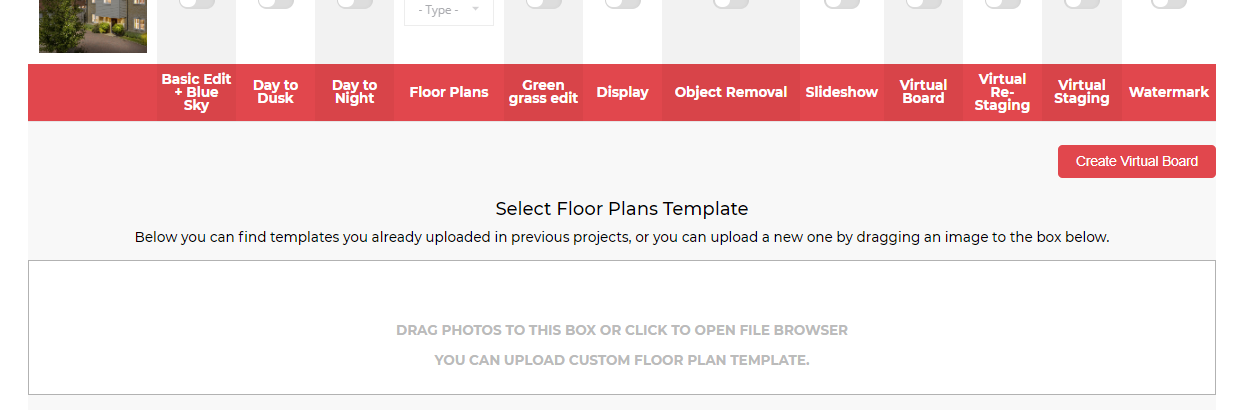Select the Slideshow header tab

click(842, 92)
